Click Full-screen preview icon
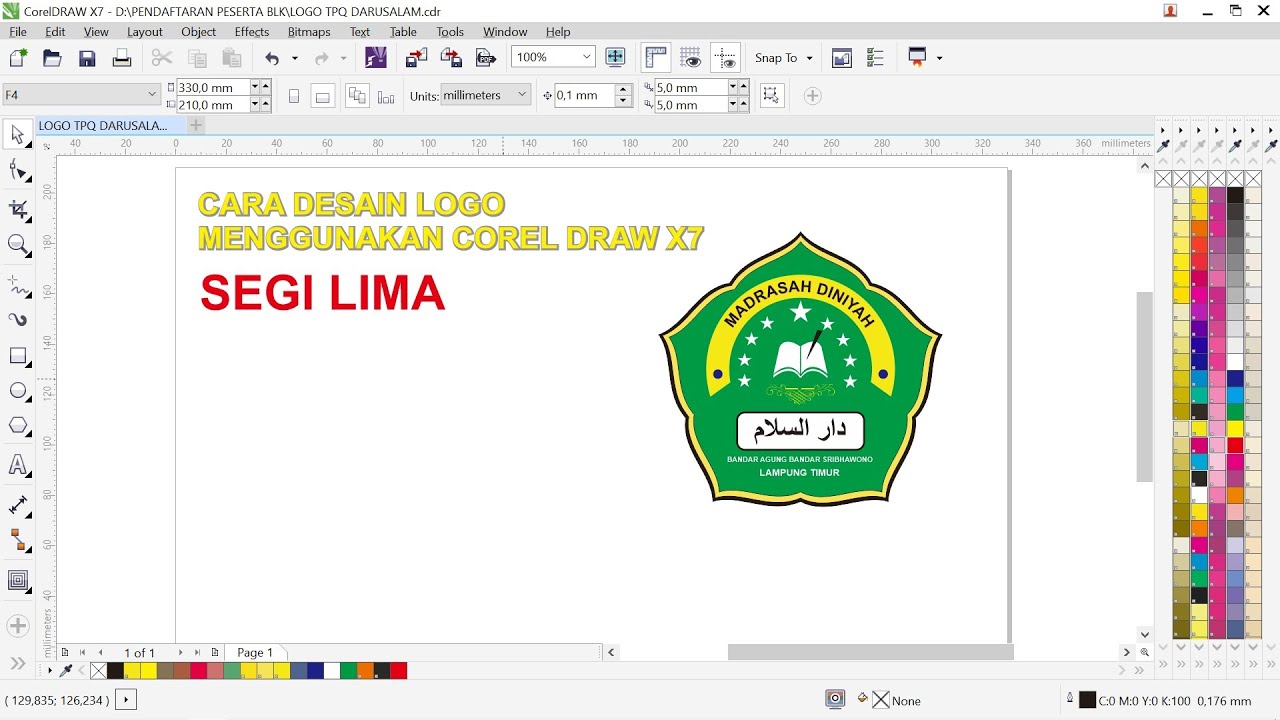The height and width of the screenshot is (720, 1280). [616, 57]
